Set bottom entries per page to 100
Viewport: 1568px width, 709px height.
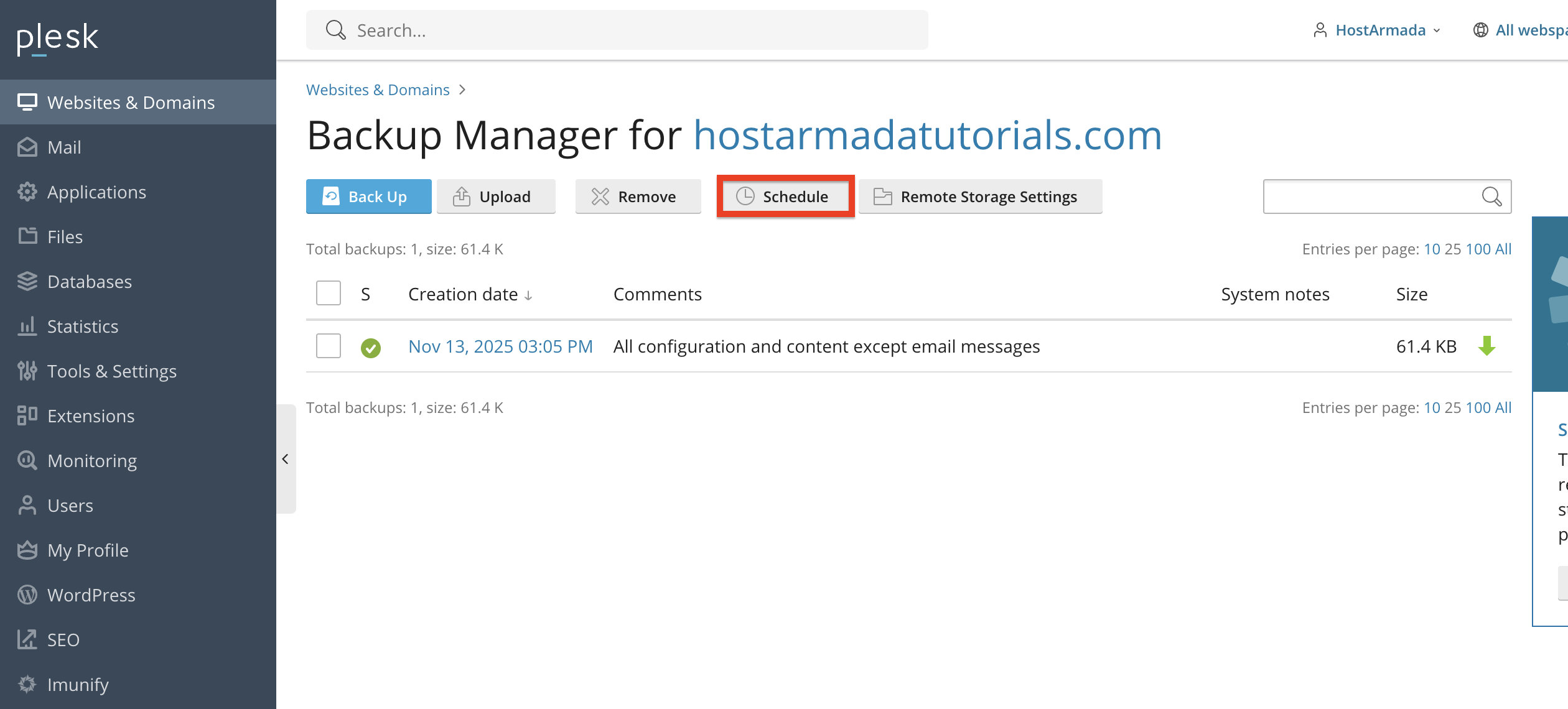[x=1478, y=407]
